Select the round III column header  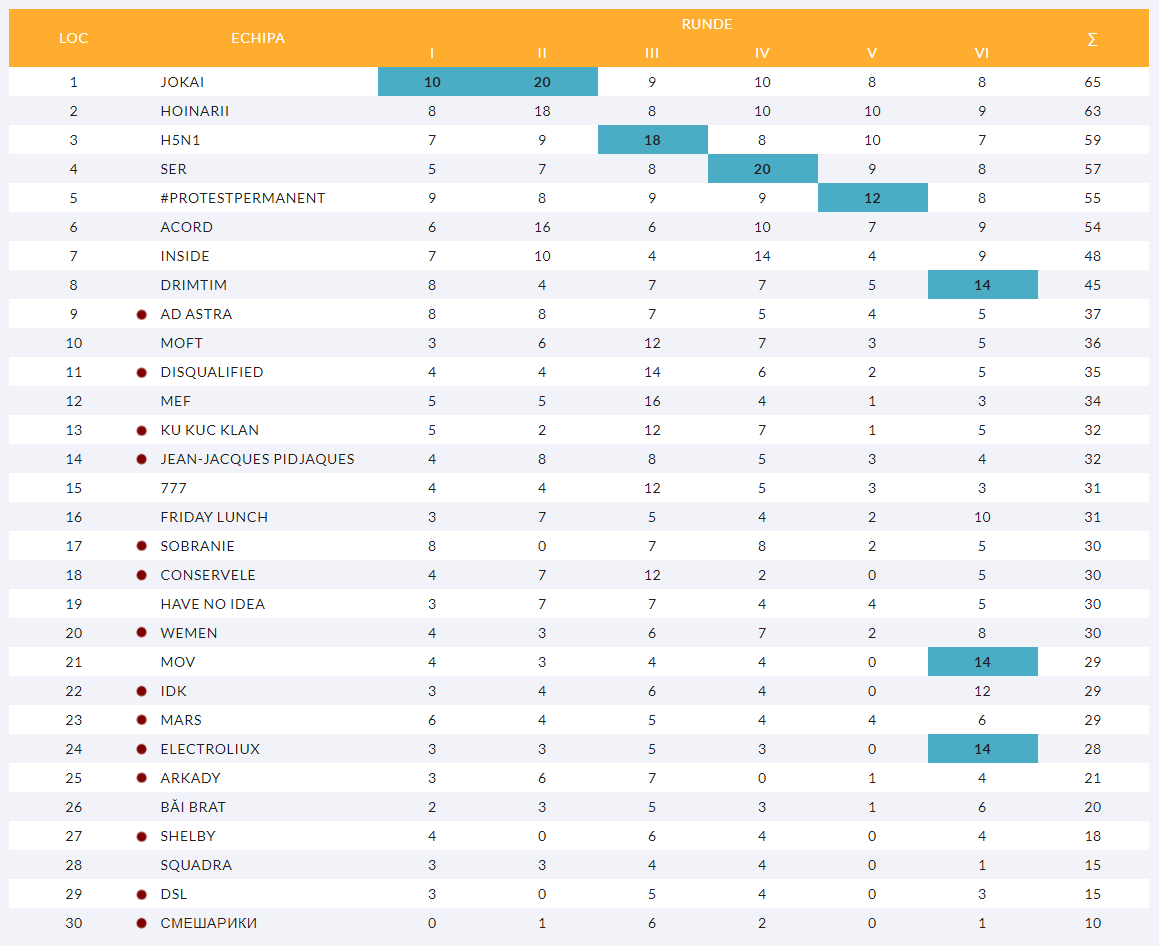[x=652, y=53]
